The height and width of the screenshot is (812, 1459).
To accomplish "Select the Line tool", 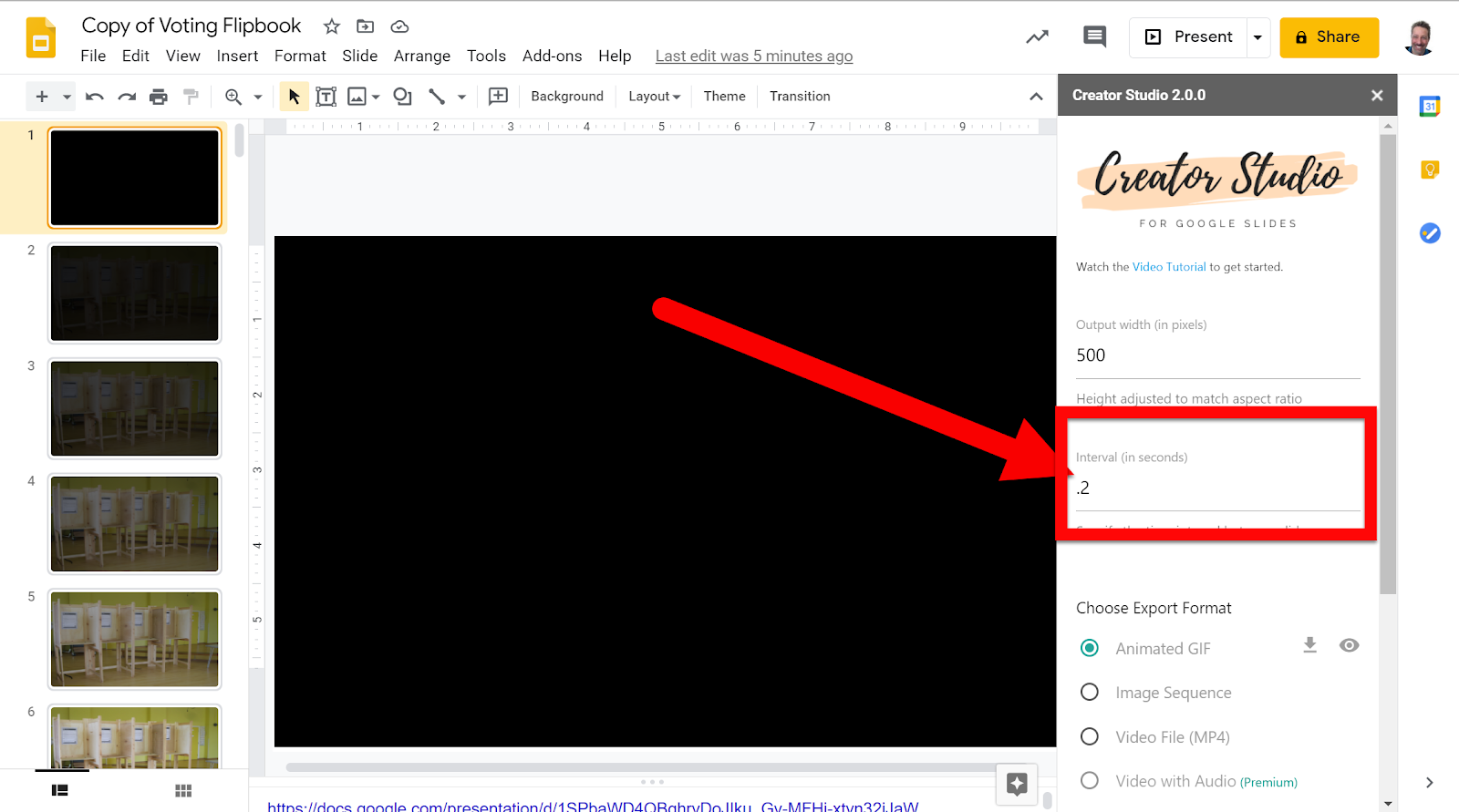I will click(437, 96).
